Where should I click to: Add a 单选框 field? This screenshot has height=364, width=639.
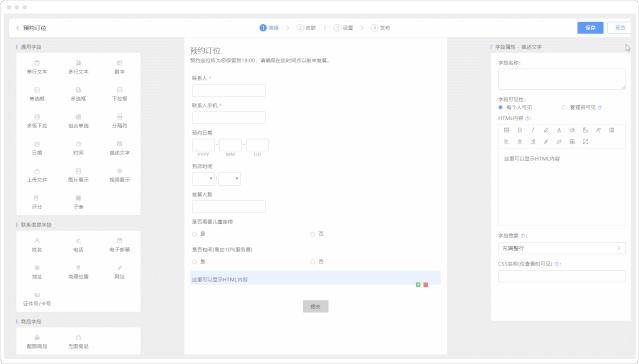point(37,94)
